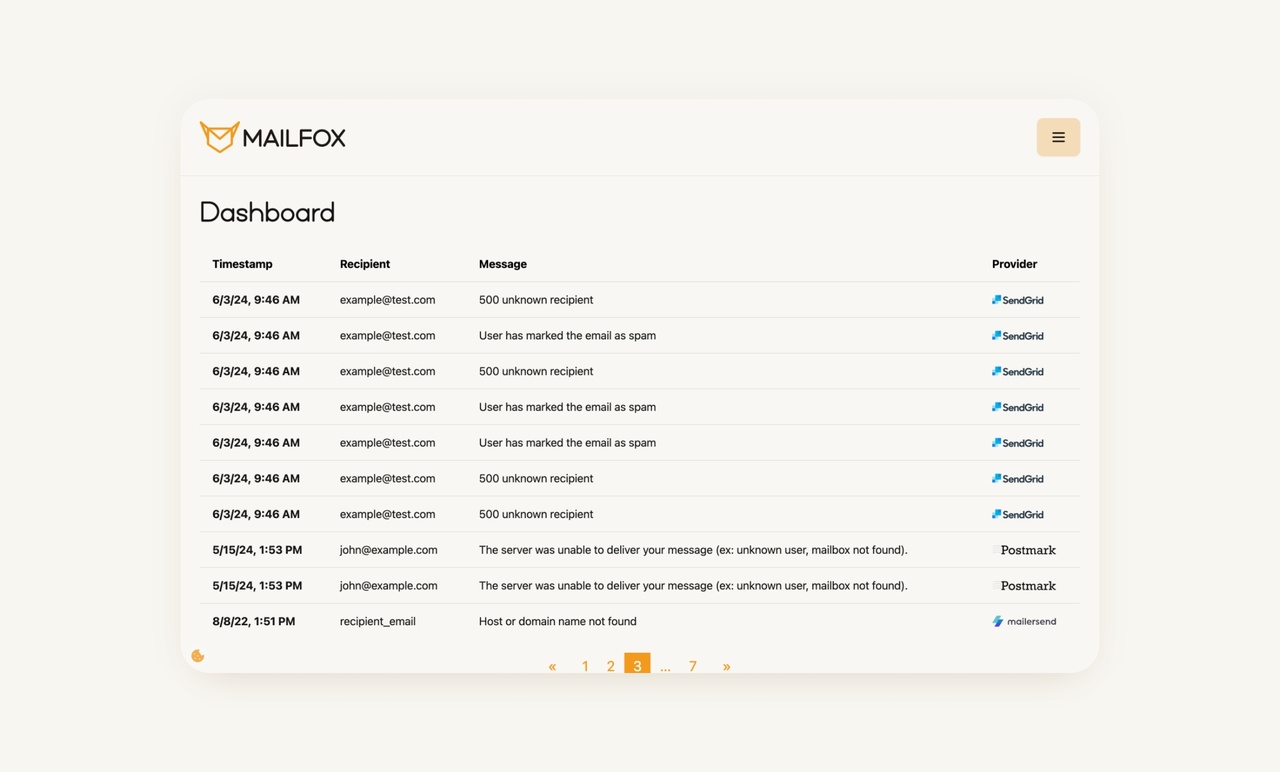Sort by the Timestamp column header
Viewport: 1280px width, 772px height.
click(242, 264)
